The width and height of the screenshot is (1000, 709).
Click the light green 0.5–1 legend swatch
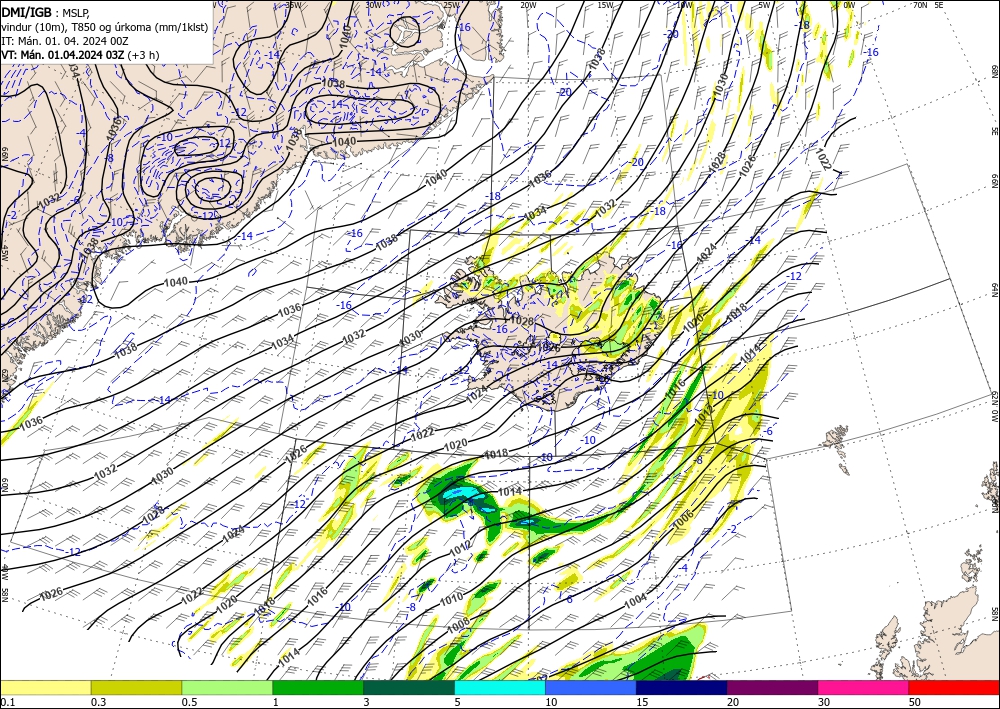click(x=227, y=687)
